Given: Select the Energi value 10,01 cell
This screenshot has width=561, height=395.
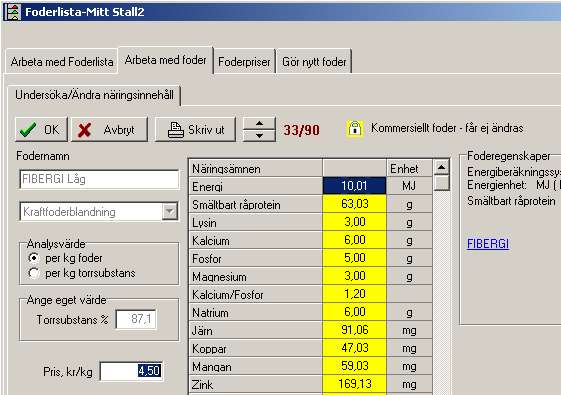Looking at the screenshot, I should click(354, 186).
